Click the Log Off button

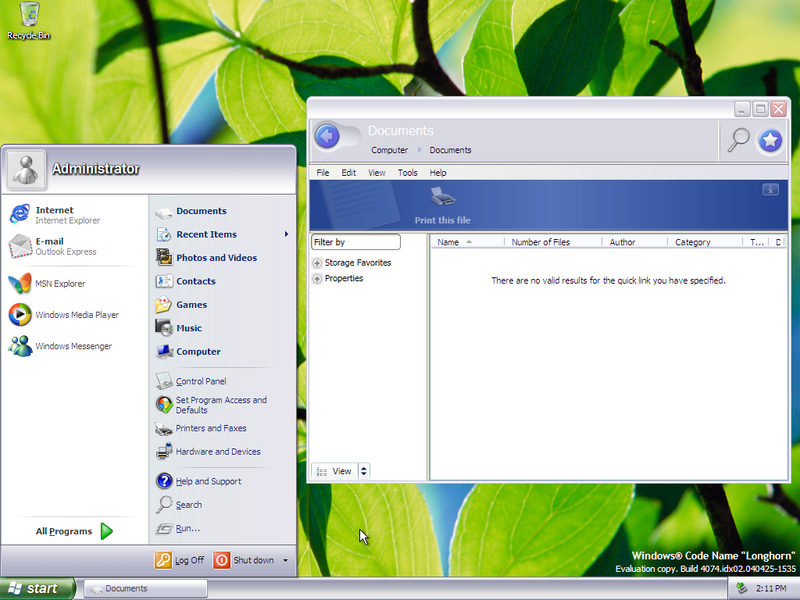180,560
